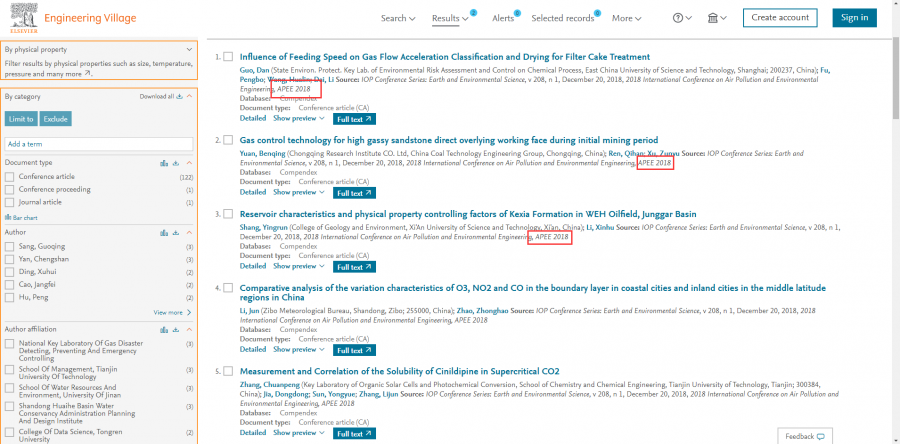Select checkbox for result 5 Cinildipine article

pos(228,371)
